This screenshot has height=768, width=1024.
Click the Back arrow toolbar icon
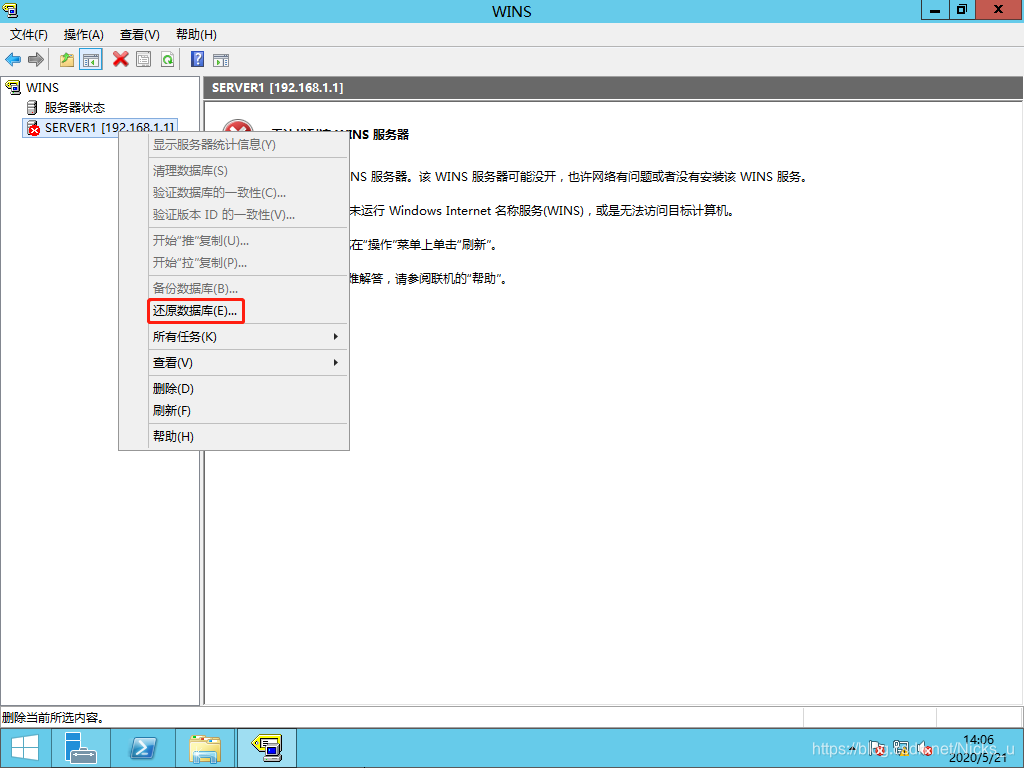tap(13, 60)
